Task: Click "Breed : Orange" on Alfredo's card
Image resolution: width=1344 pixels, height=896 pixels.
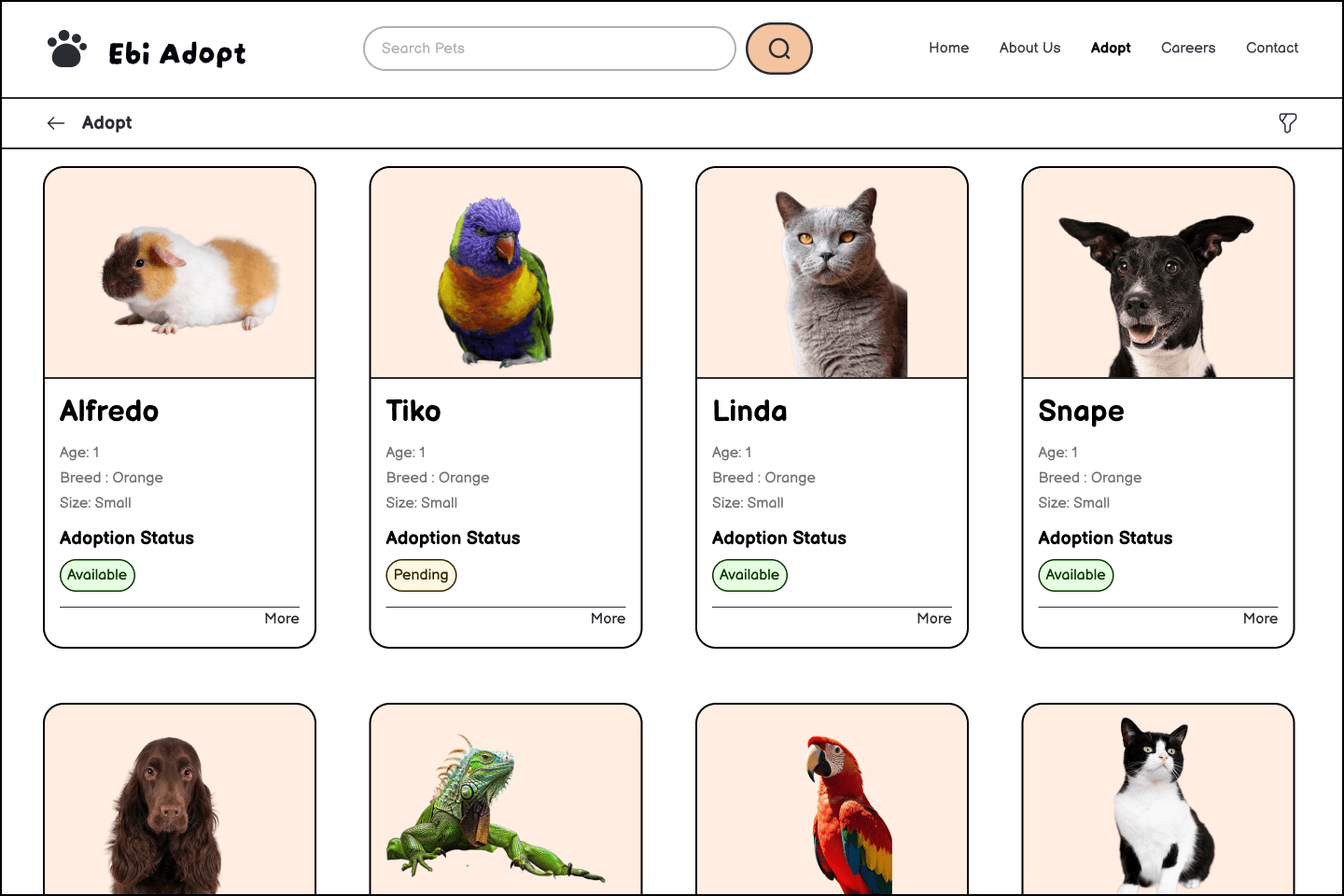Action: 111,478
